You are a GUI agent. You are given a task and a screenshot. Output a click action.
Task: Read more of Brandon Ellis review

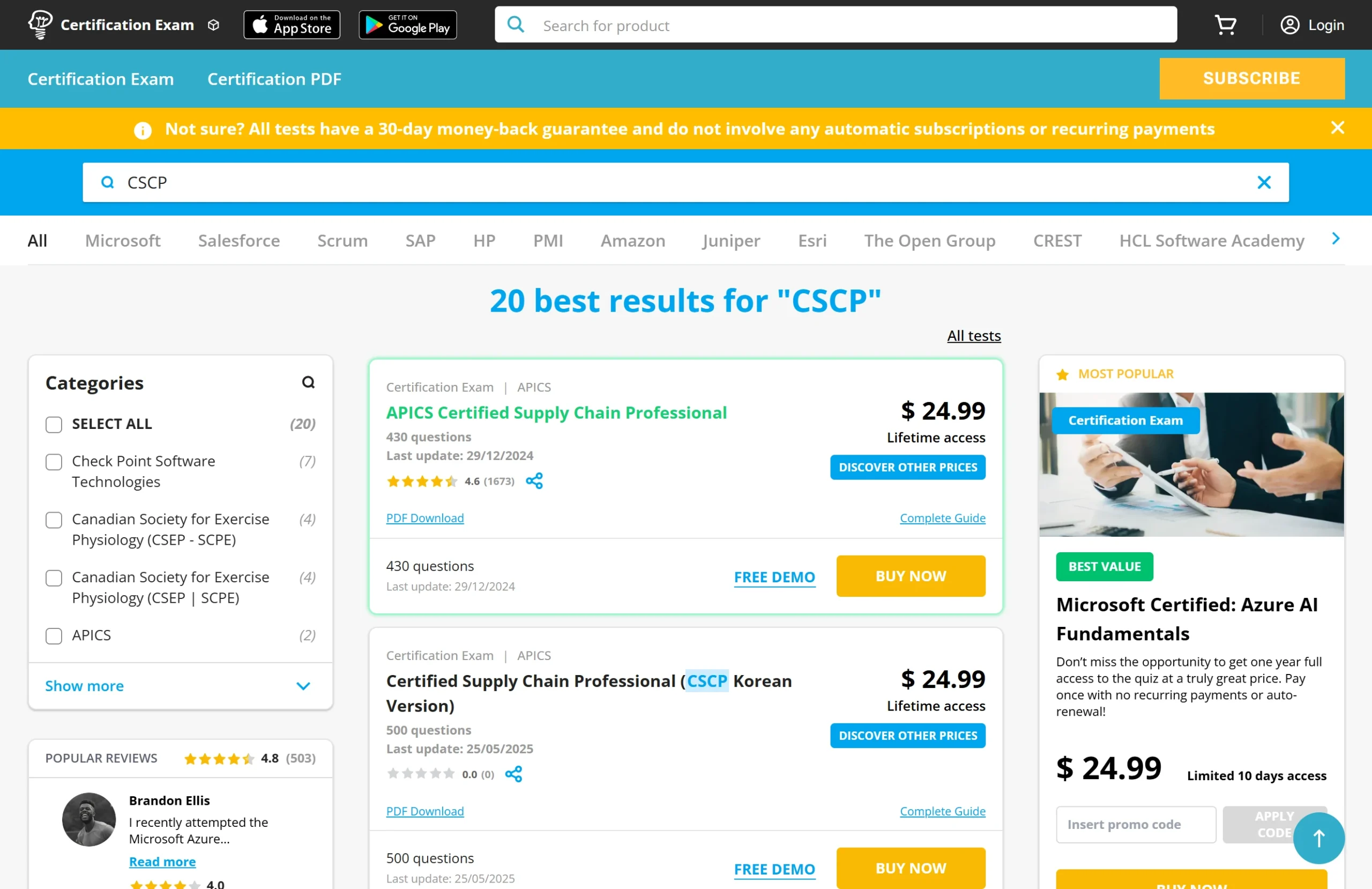[162, 861]
